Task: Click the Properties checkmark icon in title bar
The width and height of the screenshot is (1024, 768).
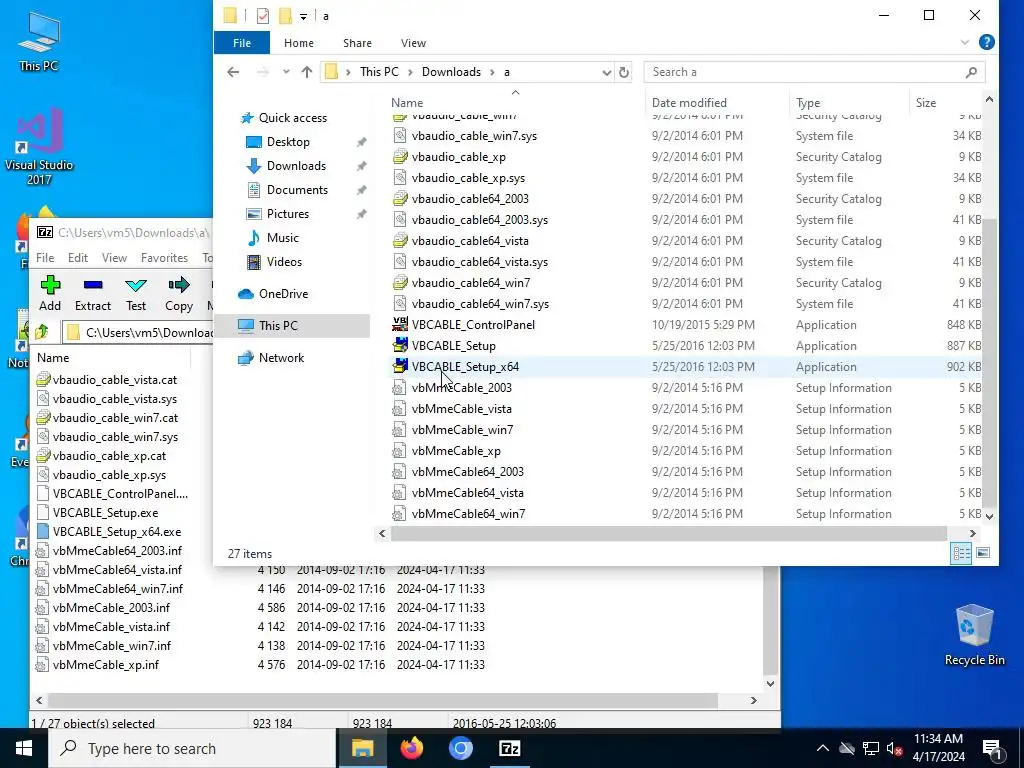Action: [x=263, y=16]
